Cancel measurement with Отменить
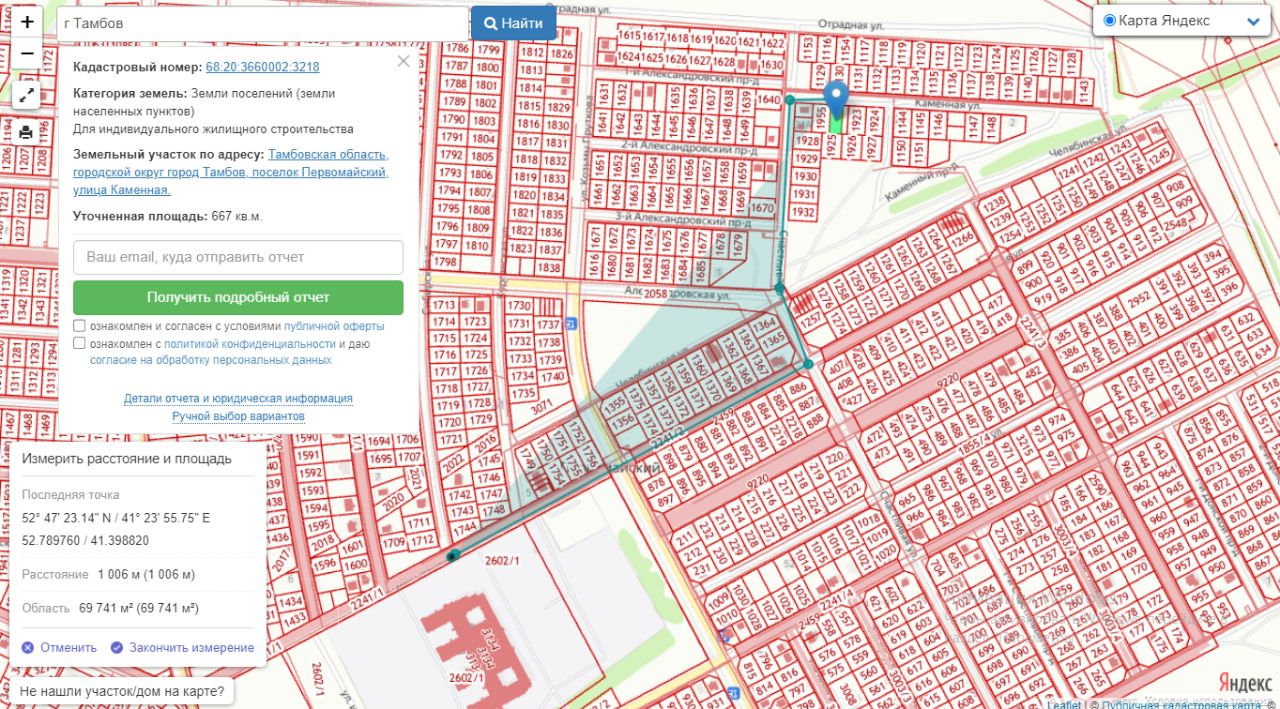This screenshot has height=709, width=1280. 60,647
